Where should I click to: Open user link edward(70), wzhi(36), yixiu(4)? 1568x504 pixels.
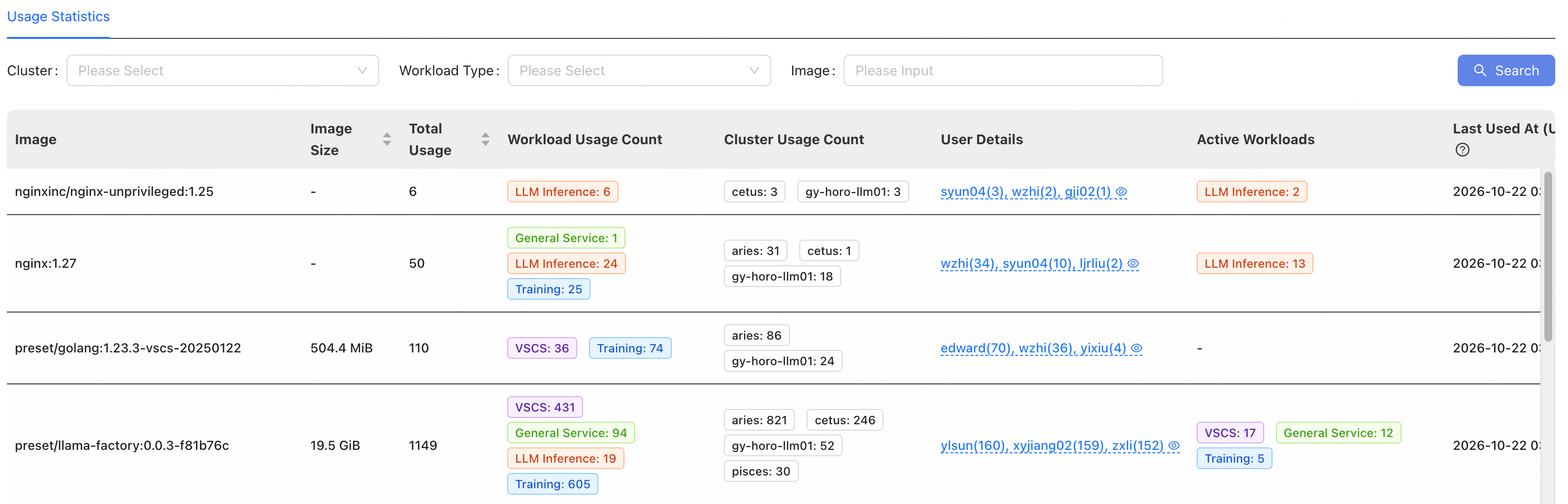(x=1034, y=348)
